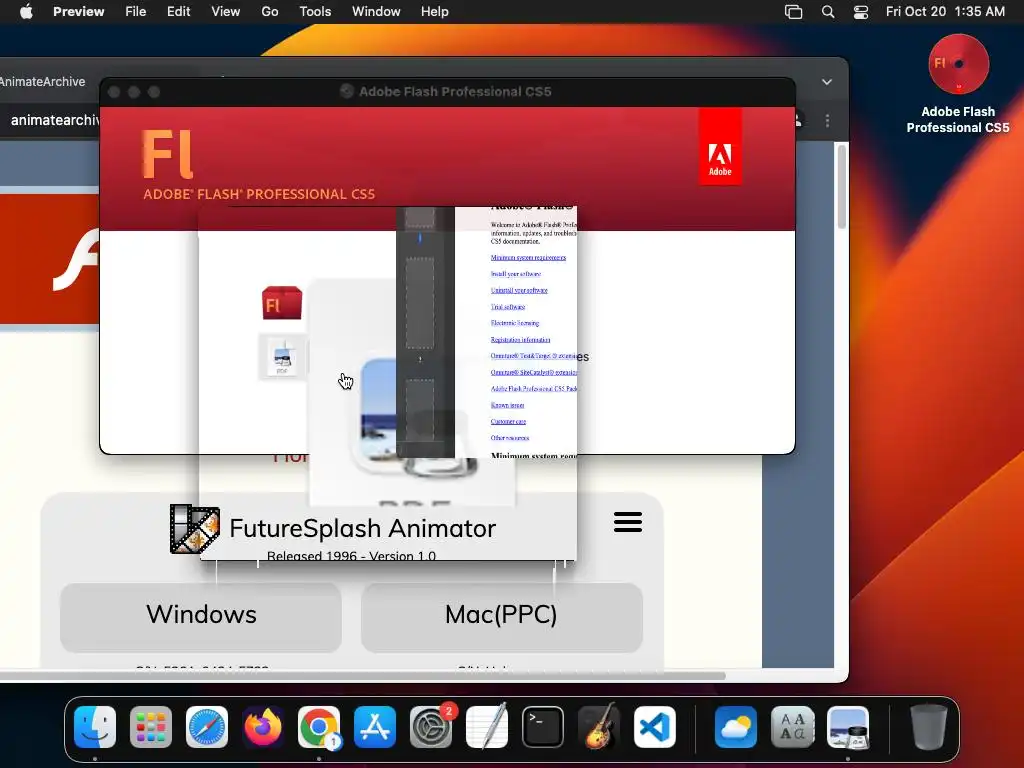The height and width of the screenshot is (768, 1024).
Task: Open Font Book from the Dock
Action: [792, 727]
